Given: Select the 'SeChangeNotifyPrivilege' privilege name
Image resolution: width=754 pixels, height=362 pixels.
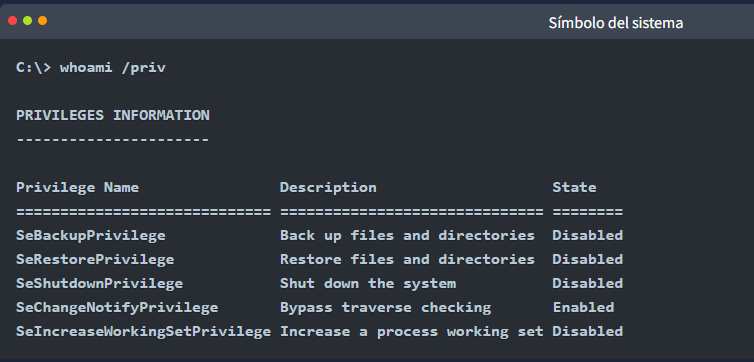Looking at the screenshot, I should pos(117,308).
